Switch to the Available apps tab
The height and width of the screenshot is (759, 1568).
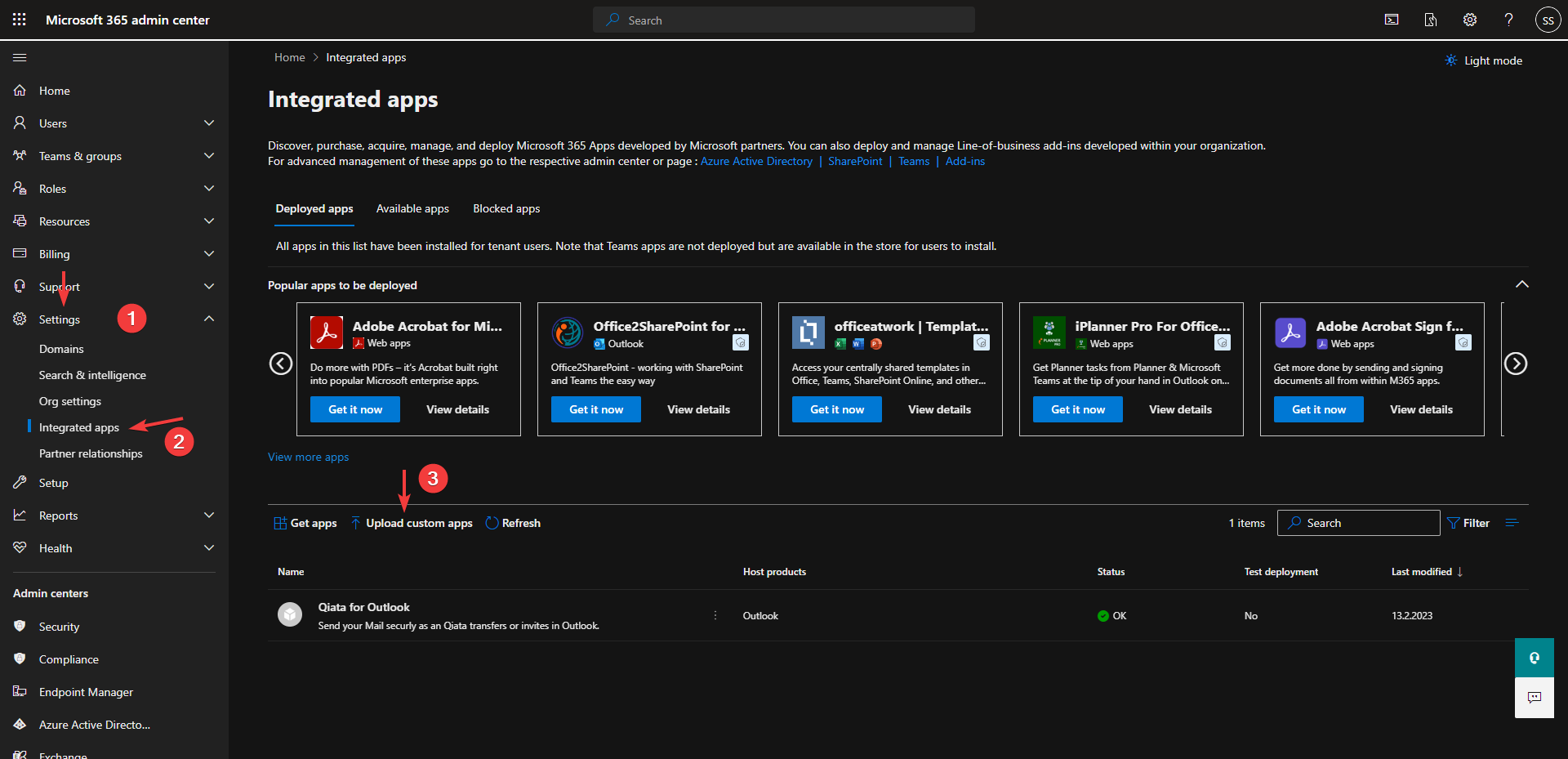pos(412,208)
